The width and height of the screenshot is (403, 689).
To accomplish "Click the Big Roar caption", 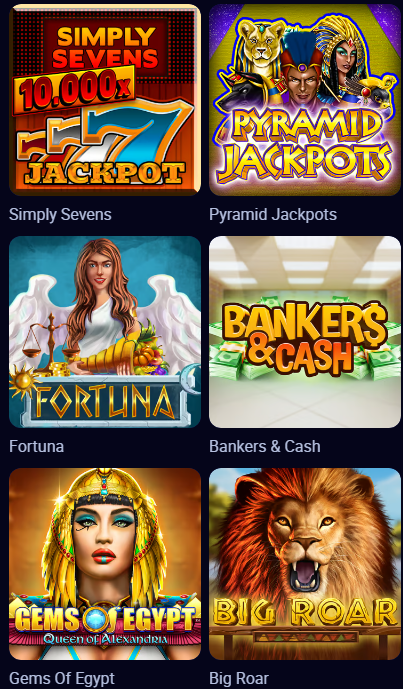I will [x=239, y=678].
